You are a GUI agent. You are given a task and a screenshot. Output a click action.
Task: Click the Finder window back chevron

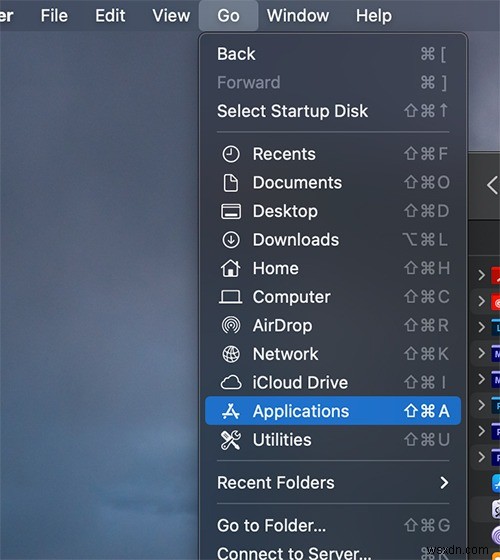click(493, 185)
